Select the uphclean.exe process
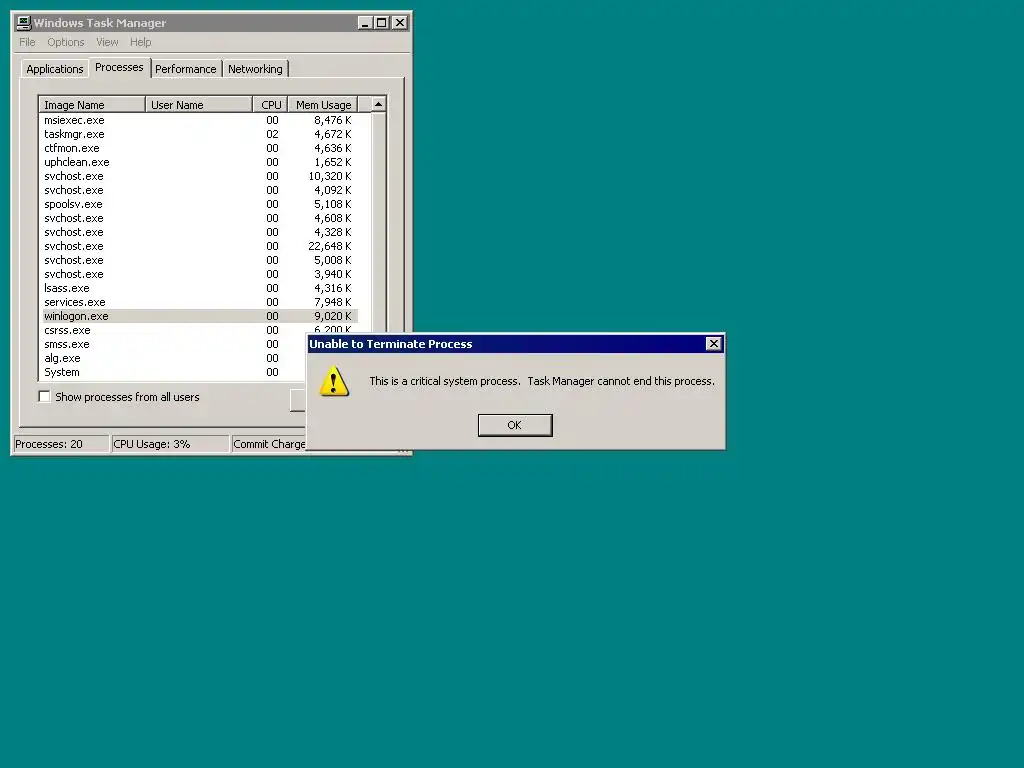Viewport: 1024px width, 768px height. (x=199, y=162)
